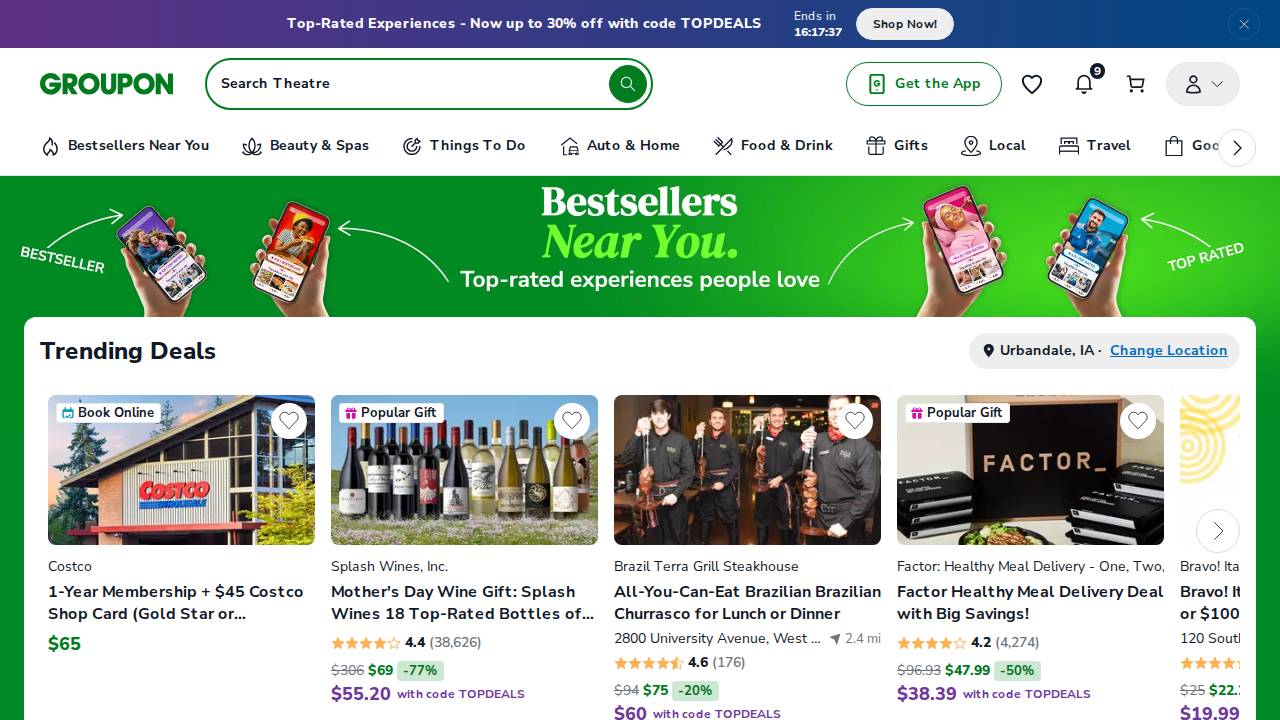Open the Local category
The image size is (1280, 720).
pyautogui.click(x=970, y=146)
